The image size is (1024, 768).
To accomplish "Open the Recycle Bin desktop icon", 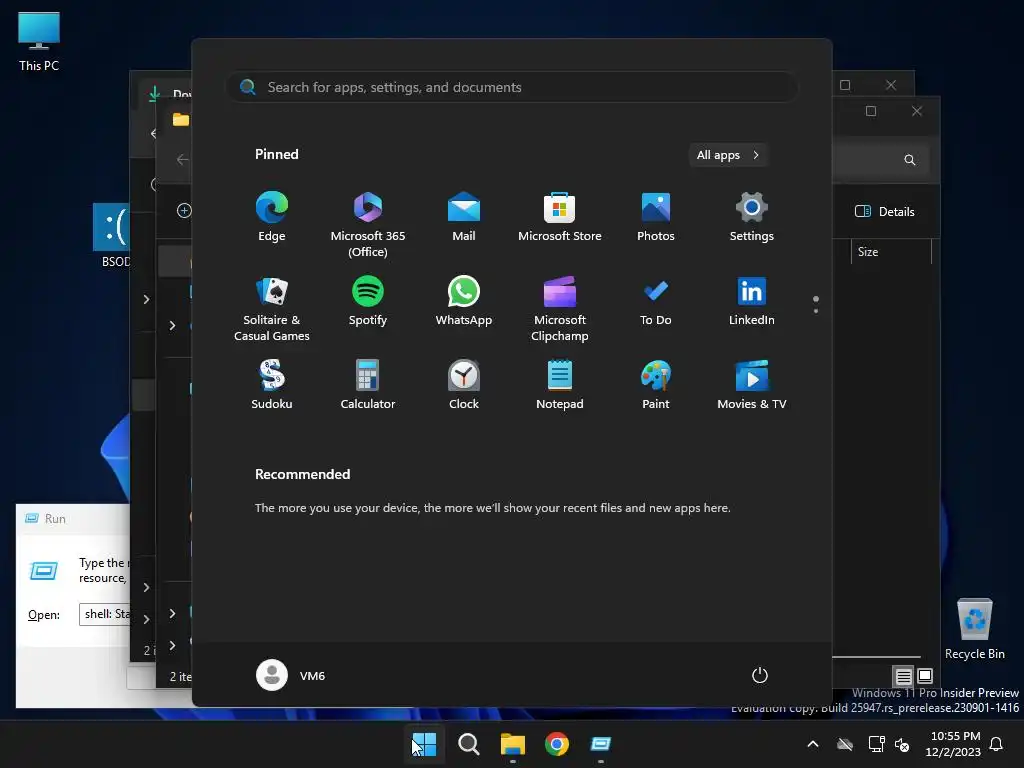I will [975, 630].
